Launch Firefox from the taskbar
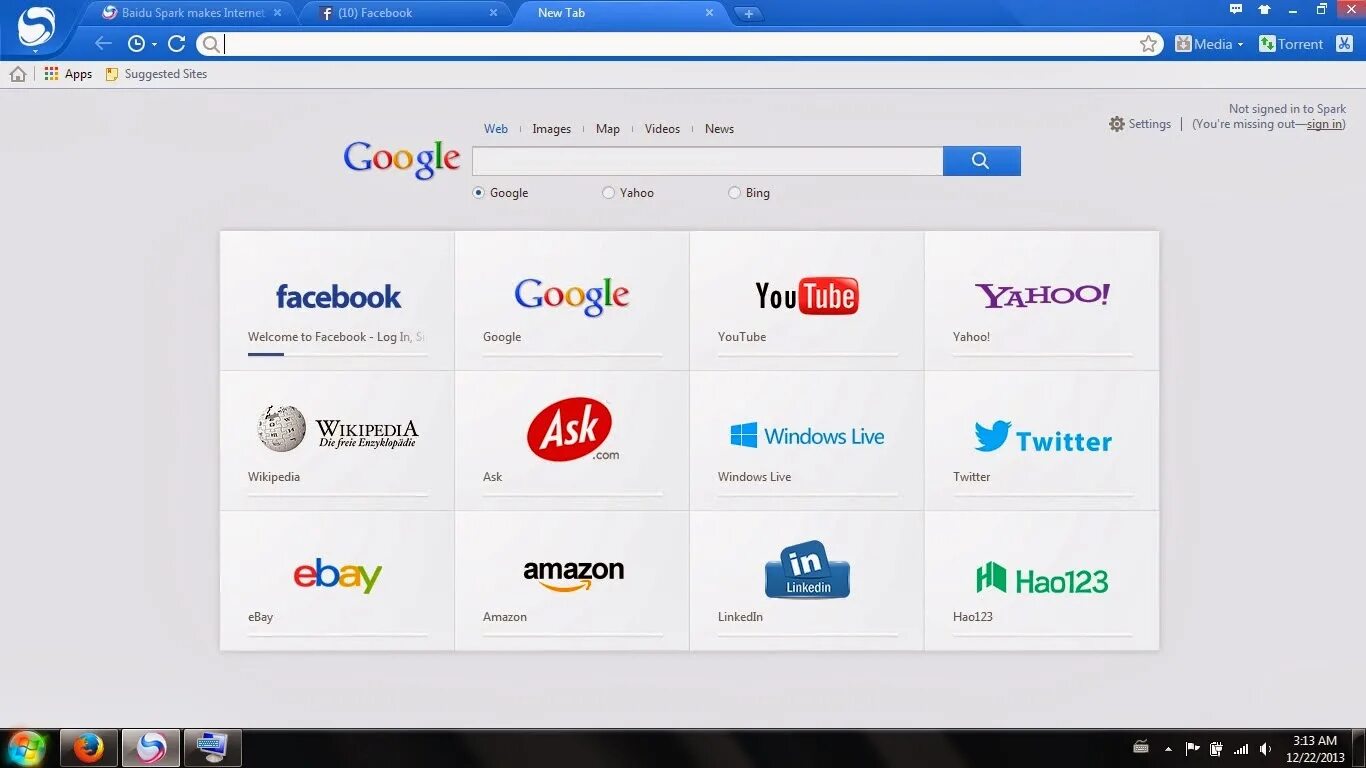Screen dimensions: 1366x768 click(89, 748)
